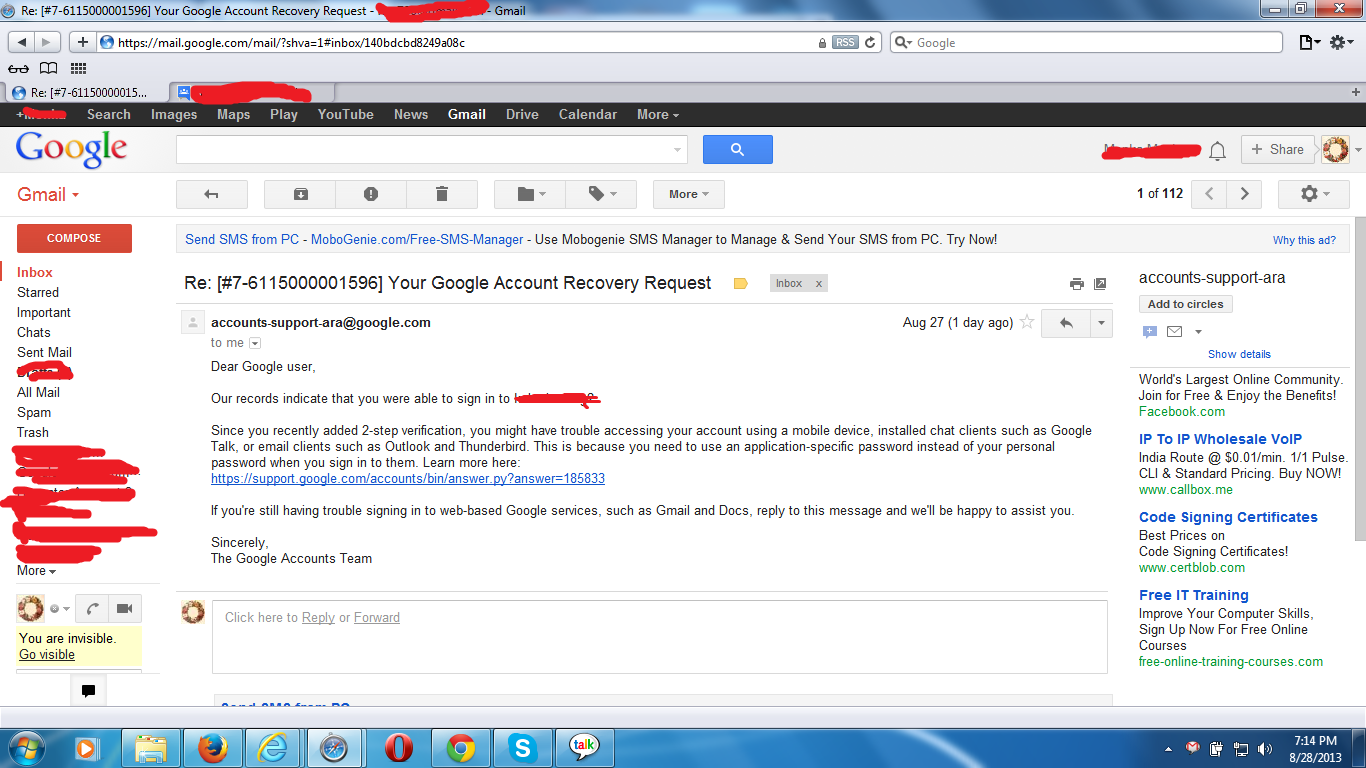Open conversation in a new window
This screenshot has width=1366, height=768.
click(x=1100, y=284)
